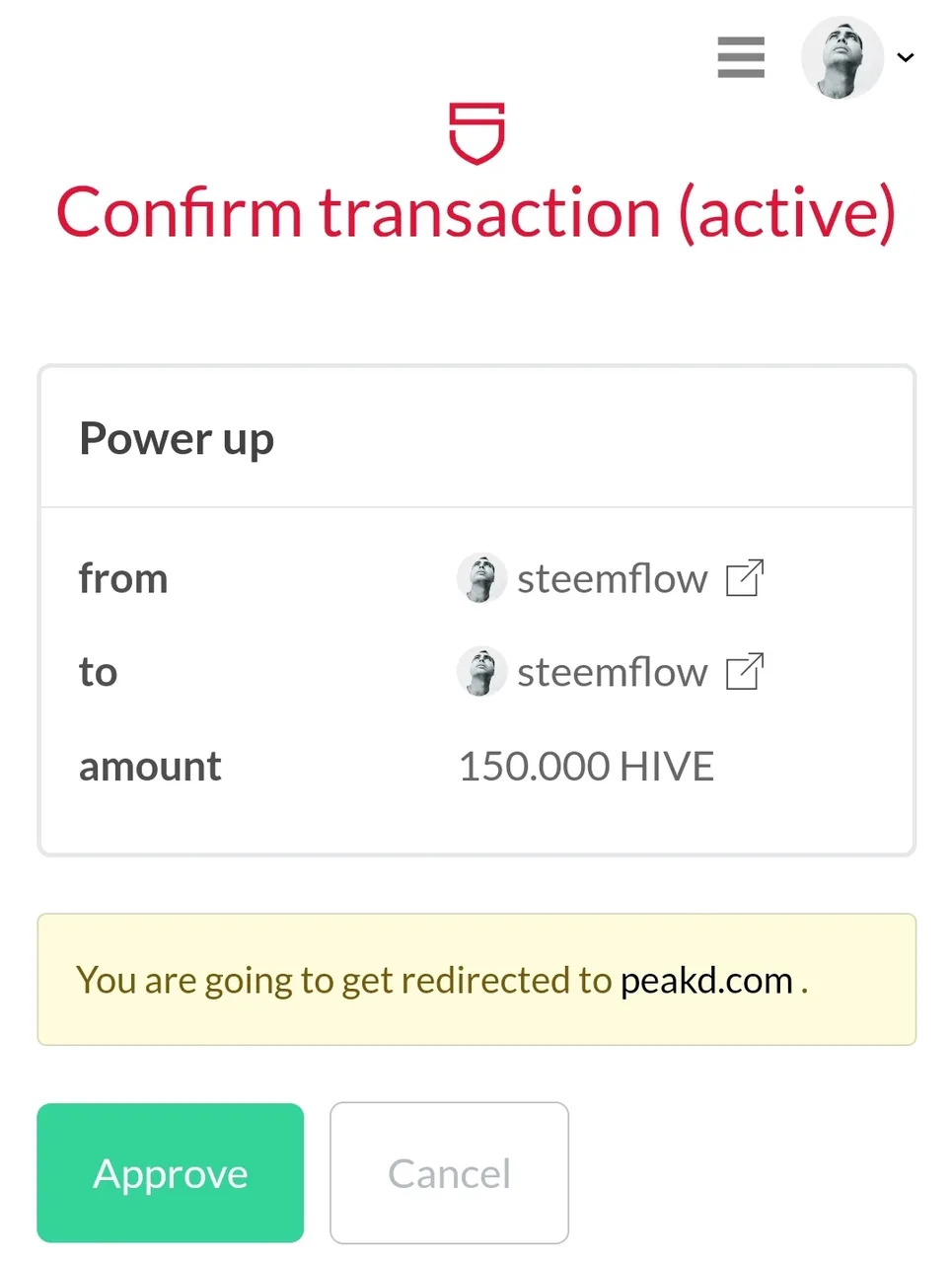This screenshot has height=1263, width=952.
Task: Click the small avatar in to row
Action: click(x=481, y=672)
